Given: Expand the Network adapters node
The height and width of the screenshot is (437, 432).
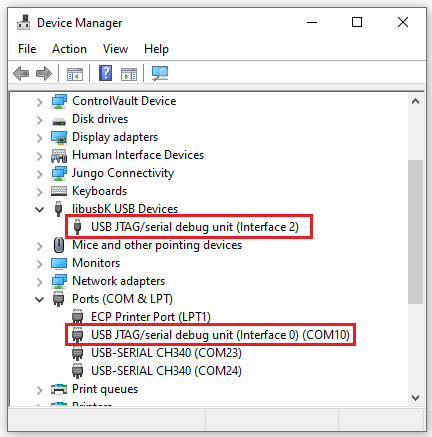Looking at the screenshot, I should coord(40,282).
